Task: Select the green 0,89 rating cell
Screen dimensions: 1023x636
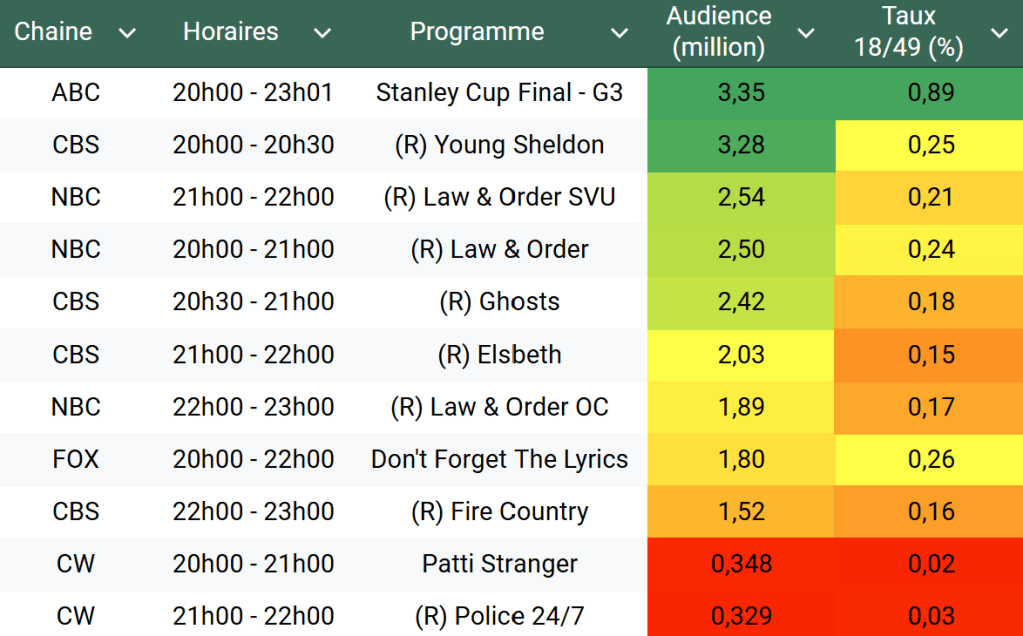Action: click(x=930, y=93)
